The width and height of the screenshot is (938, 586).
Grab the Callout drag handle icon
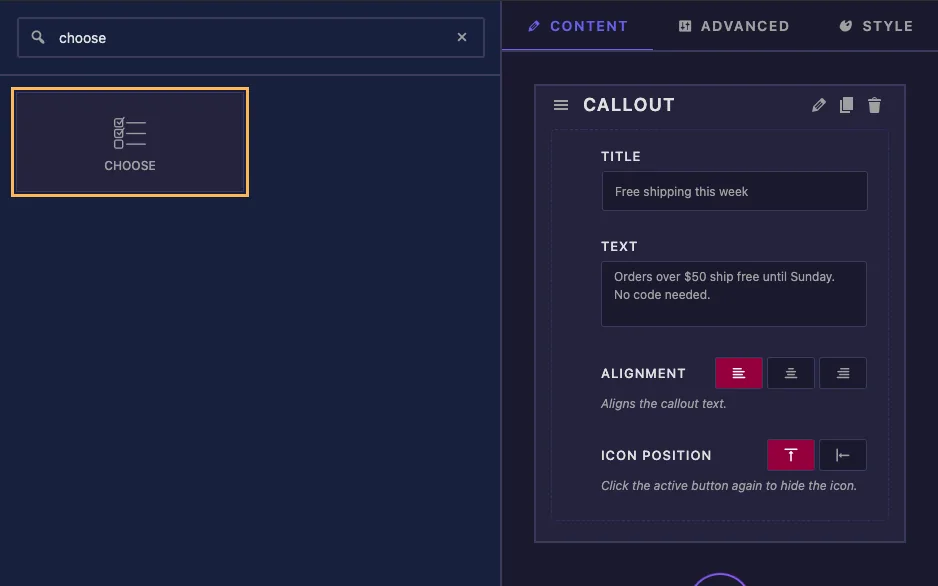point(561,105)
